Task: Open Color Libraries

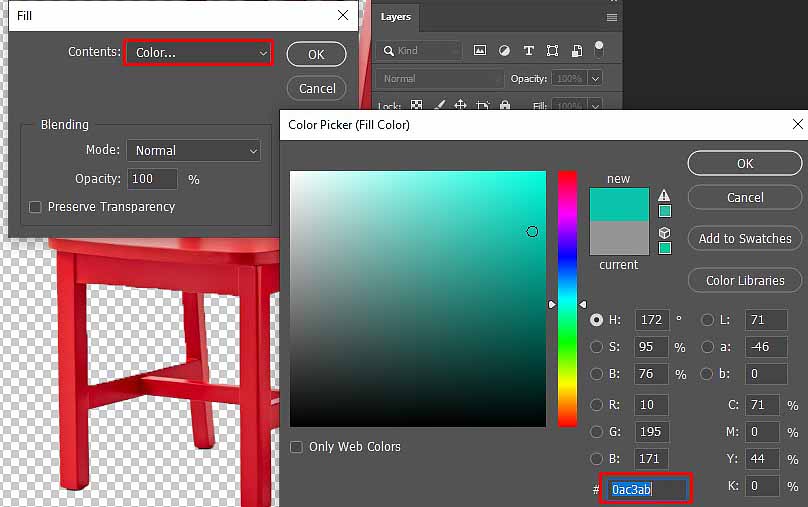Action: (745, 281)
